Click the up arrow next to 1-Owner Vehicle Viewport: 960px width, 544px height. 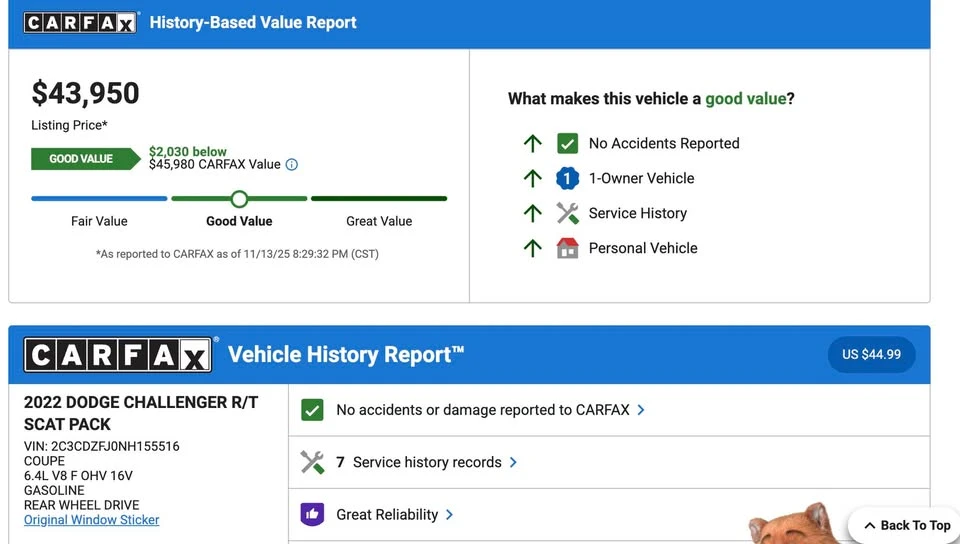click(x=533, y=178)
